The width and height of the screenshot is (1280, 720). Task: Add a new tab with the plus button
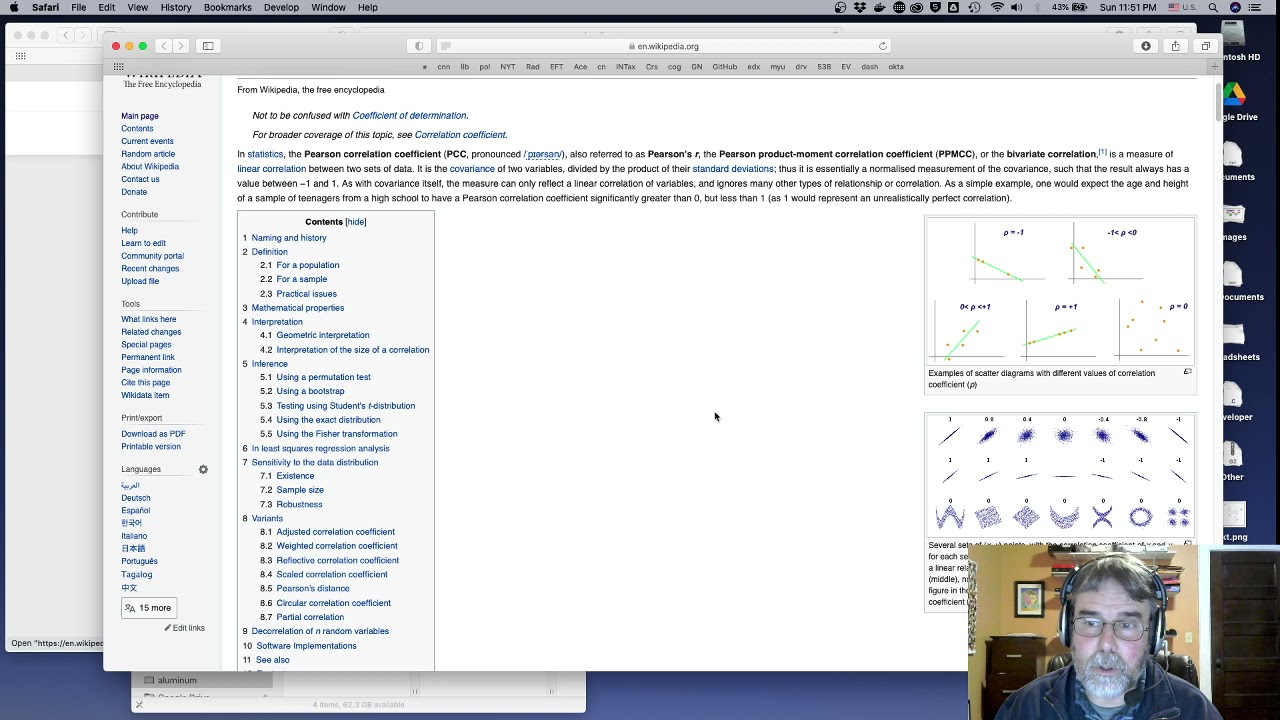[x=1215, y=67]
